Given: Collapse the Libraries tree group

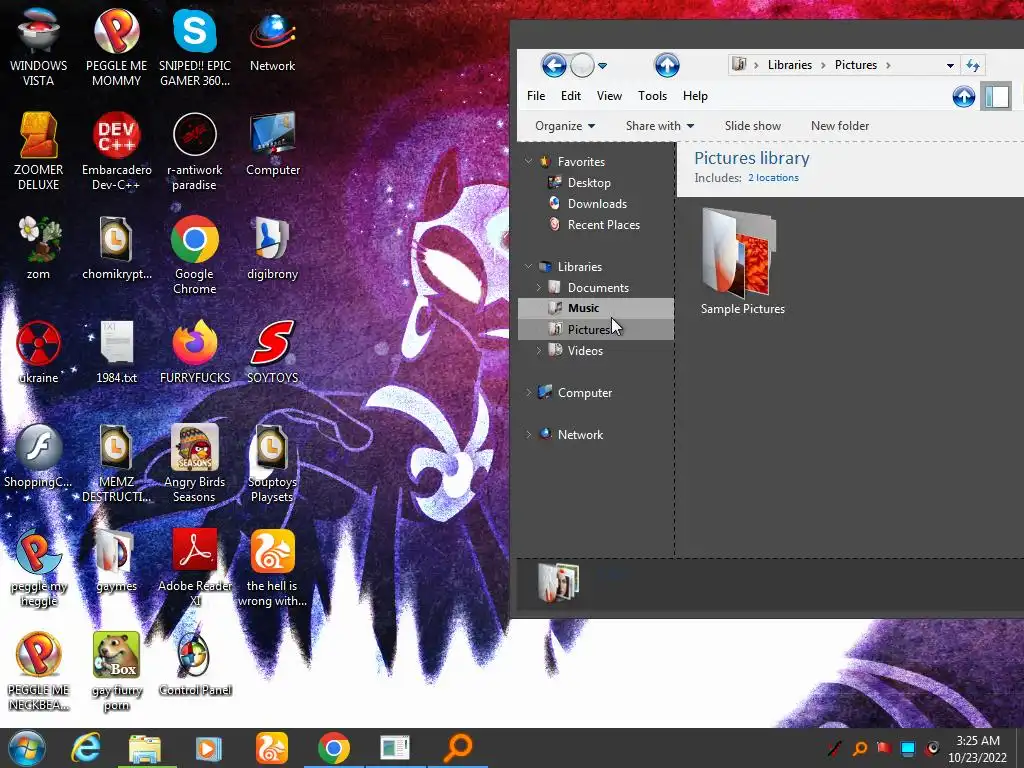Looking at the screenshot, I should click(x=528, y=266).
